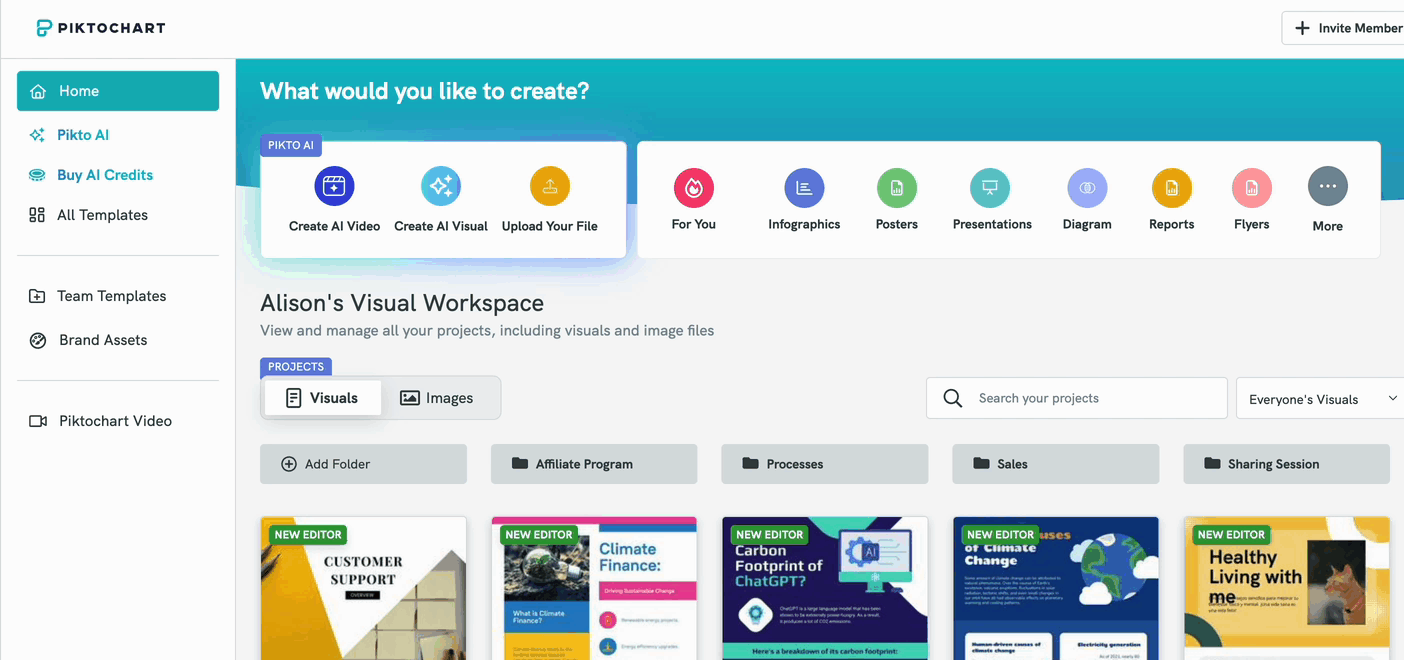
Task: Open the Customer Support project thumbnail
Action: (363, 588)
